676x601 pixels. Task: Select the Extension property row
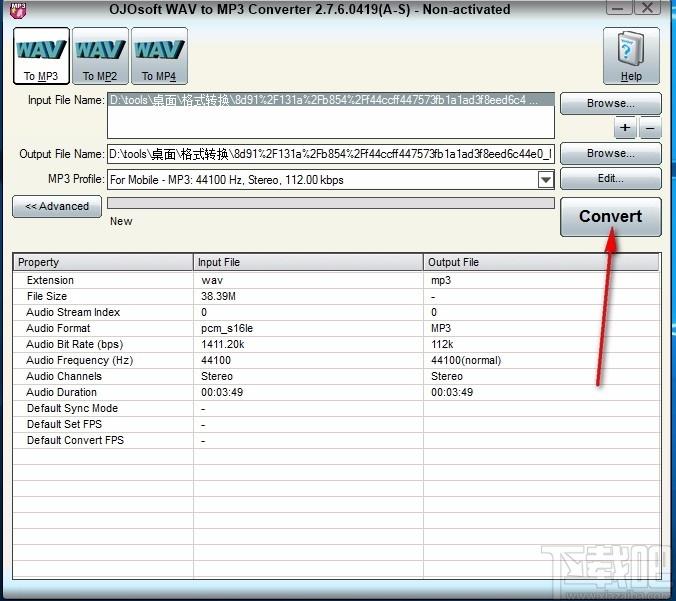pyautogui.click(x=336, y=280)
